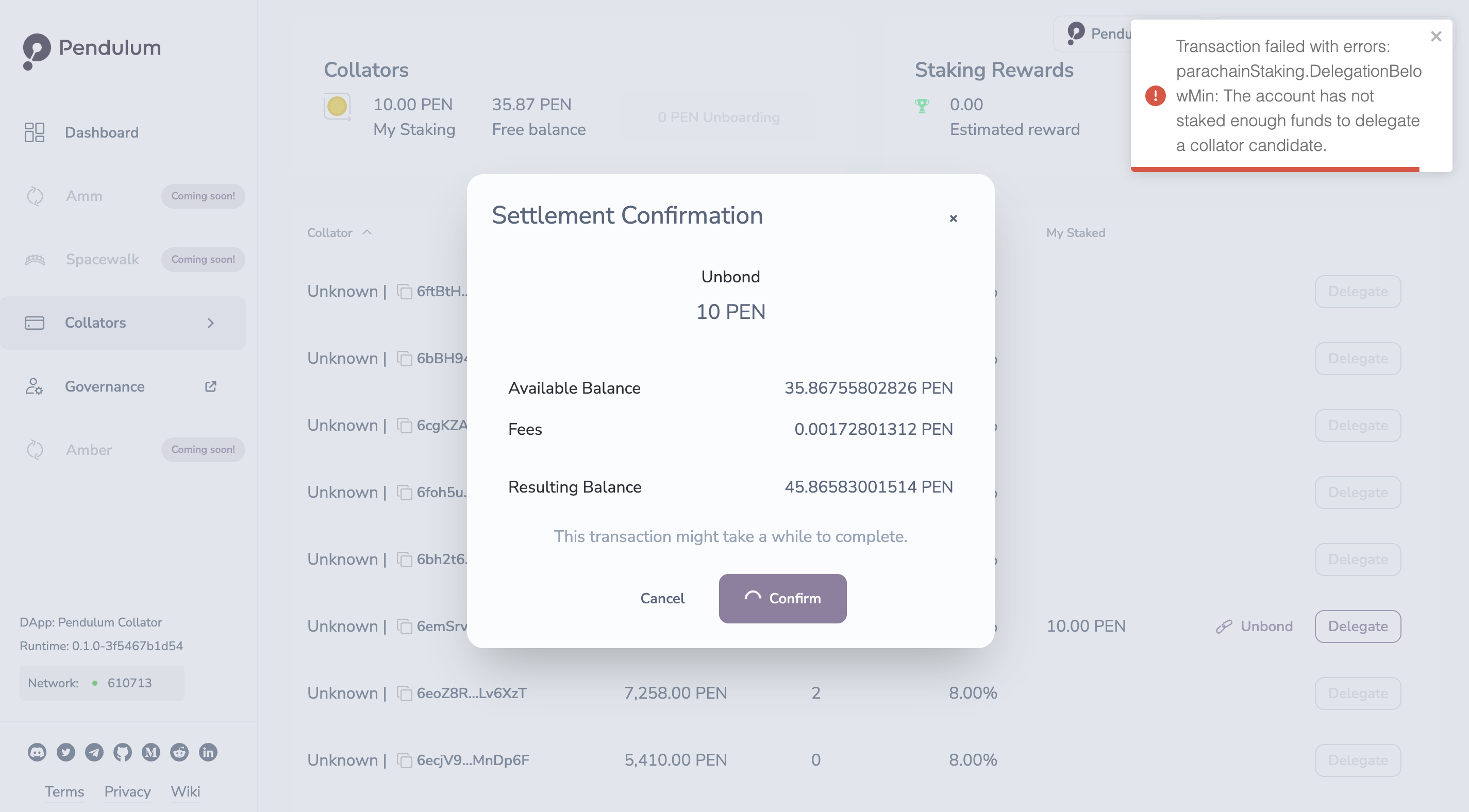Open the Reddit icon link
The height and width of the screenshot is (812, 1469).
tap(180, 752)
